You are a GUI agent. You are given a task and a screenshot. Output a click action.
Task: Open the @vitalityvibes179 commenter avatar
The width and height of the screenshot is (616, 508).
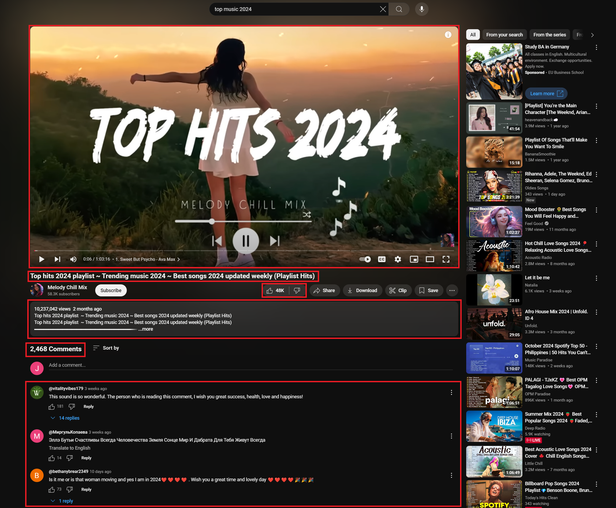(37, 392)
